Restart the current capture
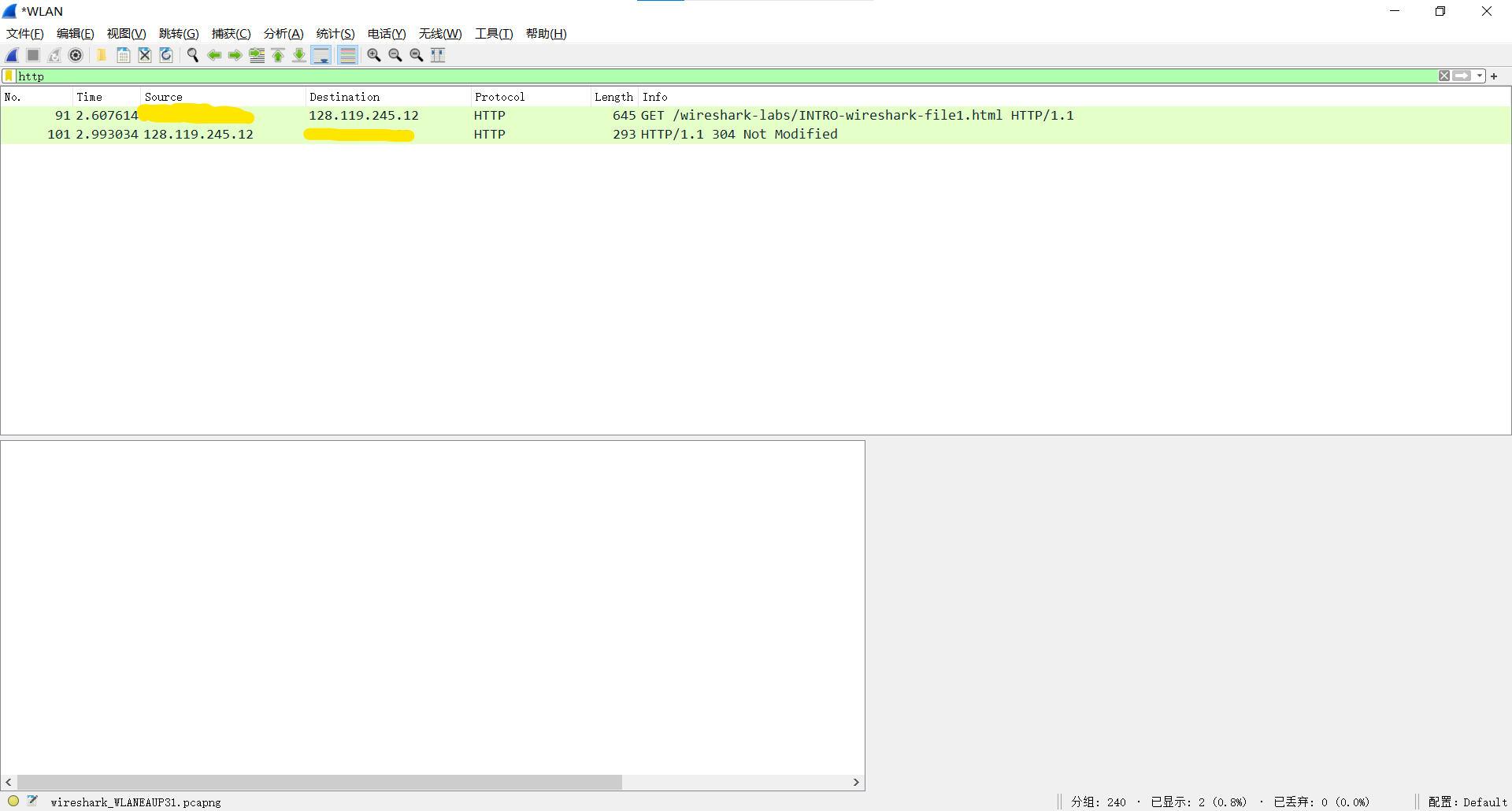 [x=54, y=55]
